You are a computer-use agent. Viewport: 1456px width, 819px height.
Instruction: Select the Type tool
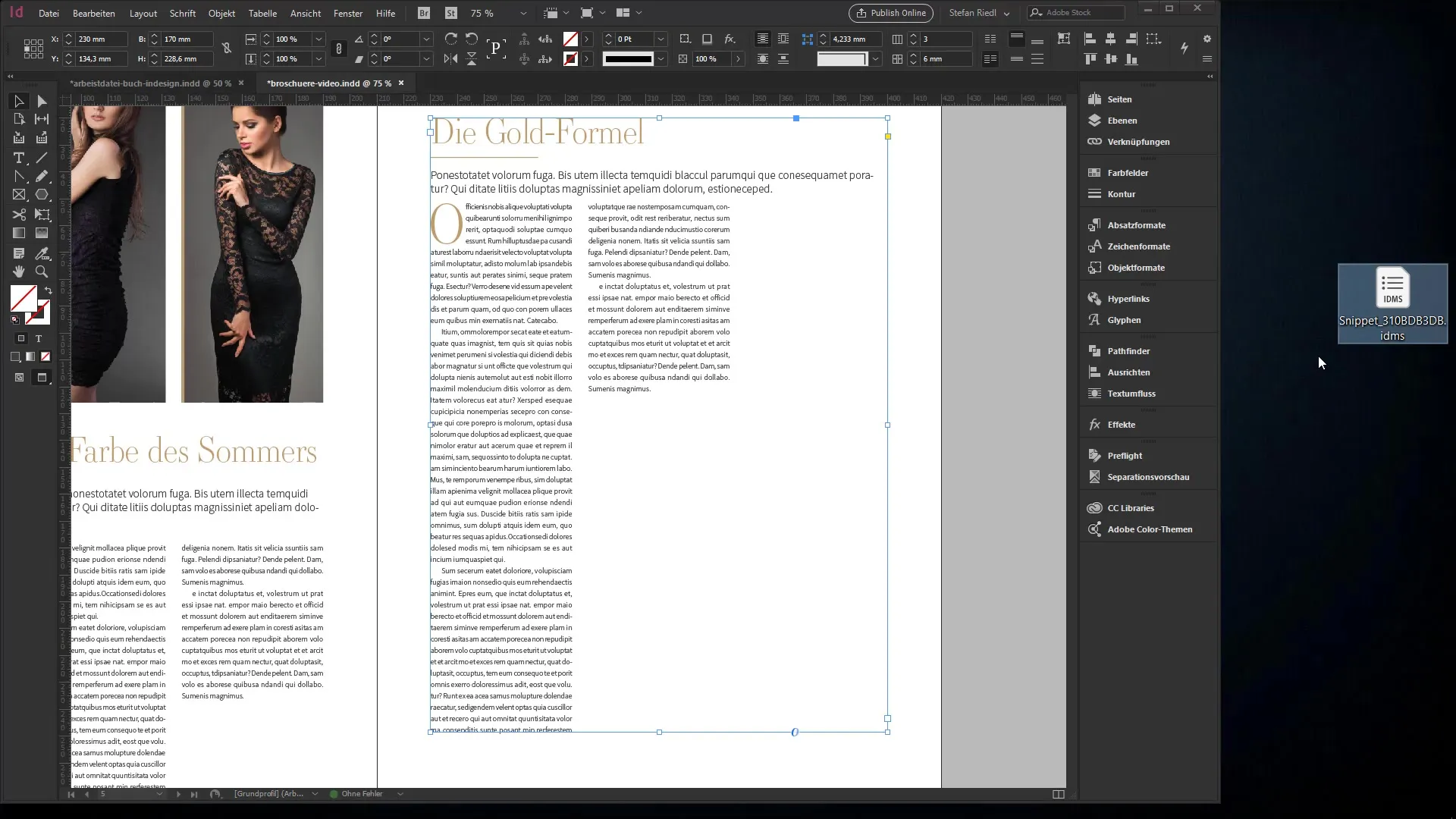(x=19, y=158)
